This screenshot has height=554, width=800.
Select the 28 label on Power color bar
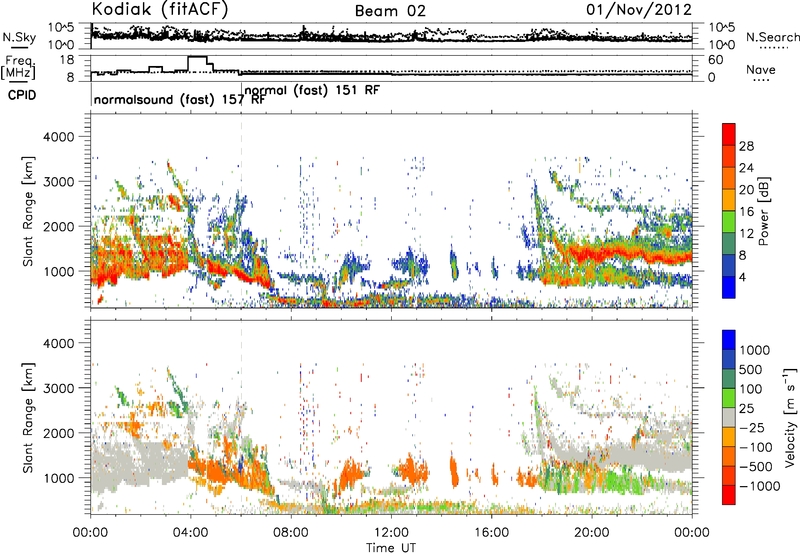click(746, 146)
